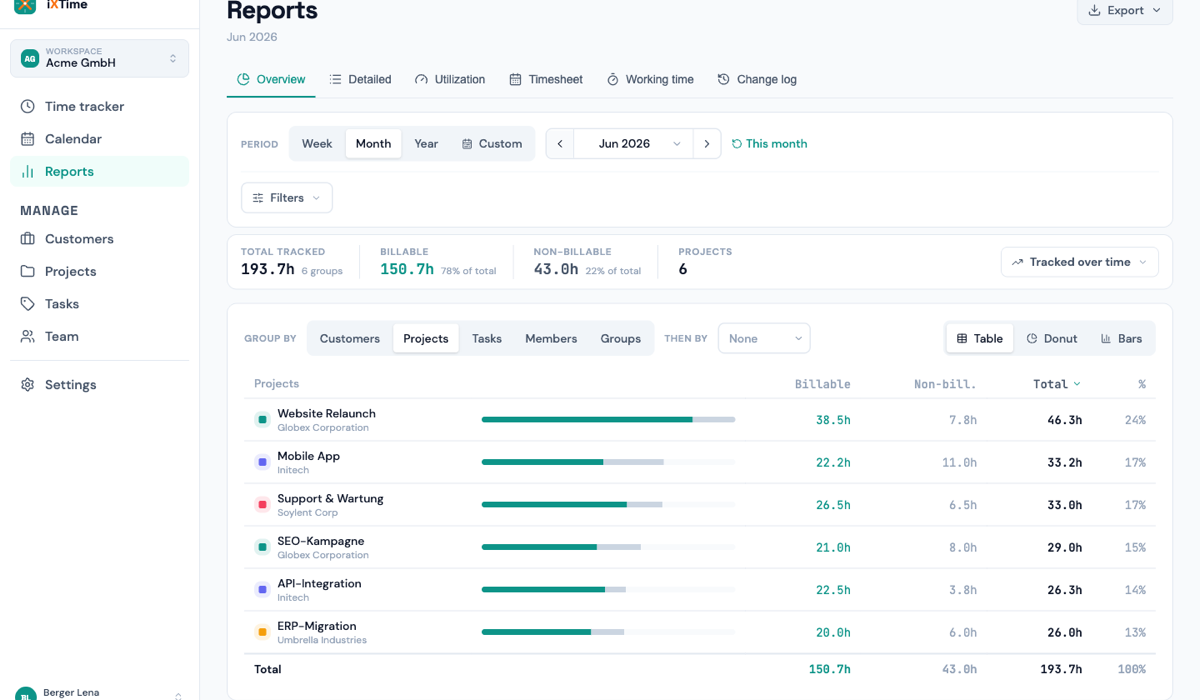1200x700 pixels.
Task: Open Settings gear icon in sidebar
Action: 28,384
